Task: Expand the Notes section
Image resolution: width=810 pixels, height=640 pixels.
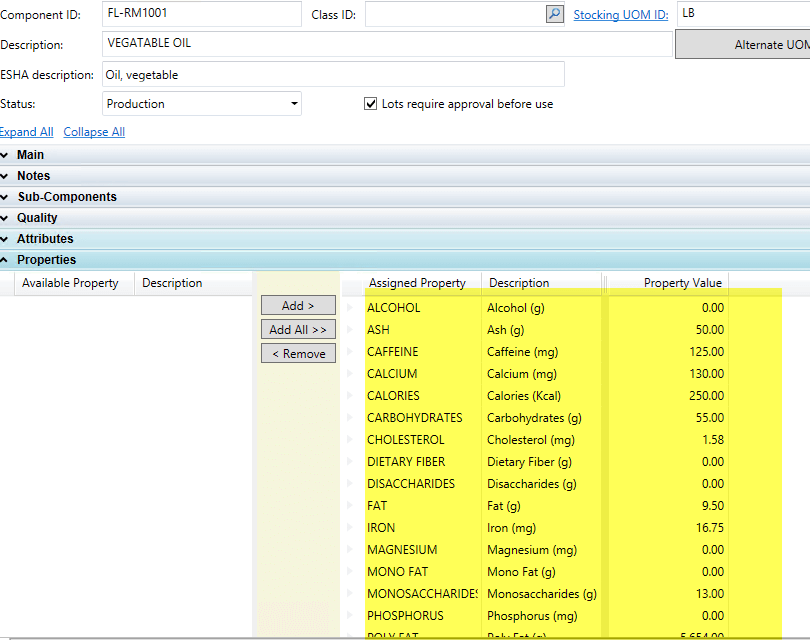Action: 33,176
